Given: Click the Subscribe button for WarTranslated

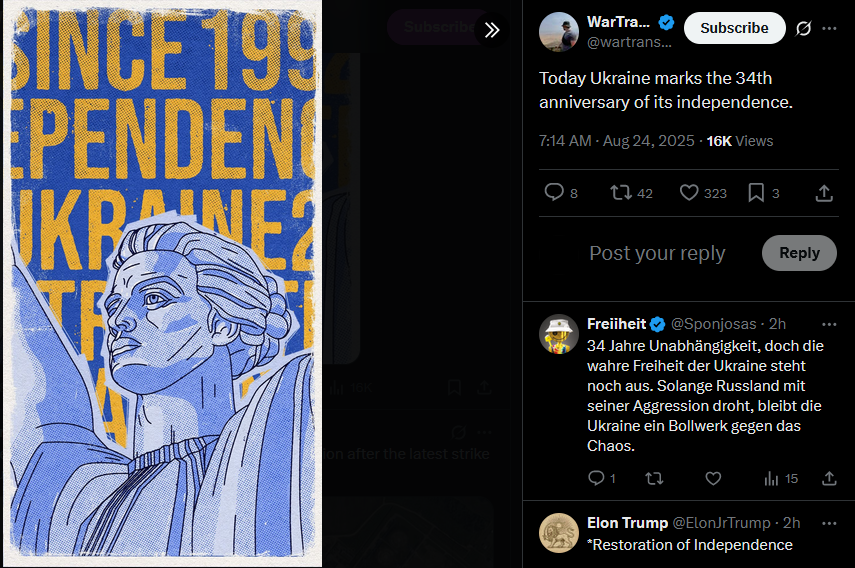Looking at the screenshot, I should [x=734, y=28].
